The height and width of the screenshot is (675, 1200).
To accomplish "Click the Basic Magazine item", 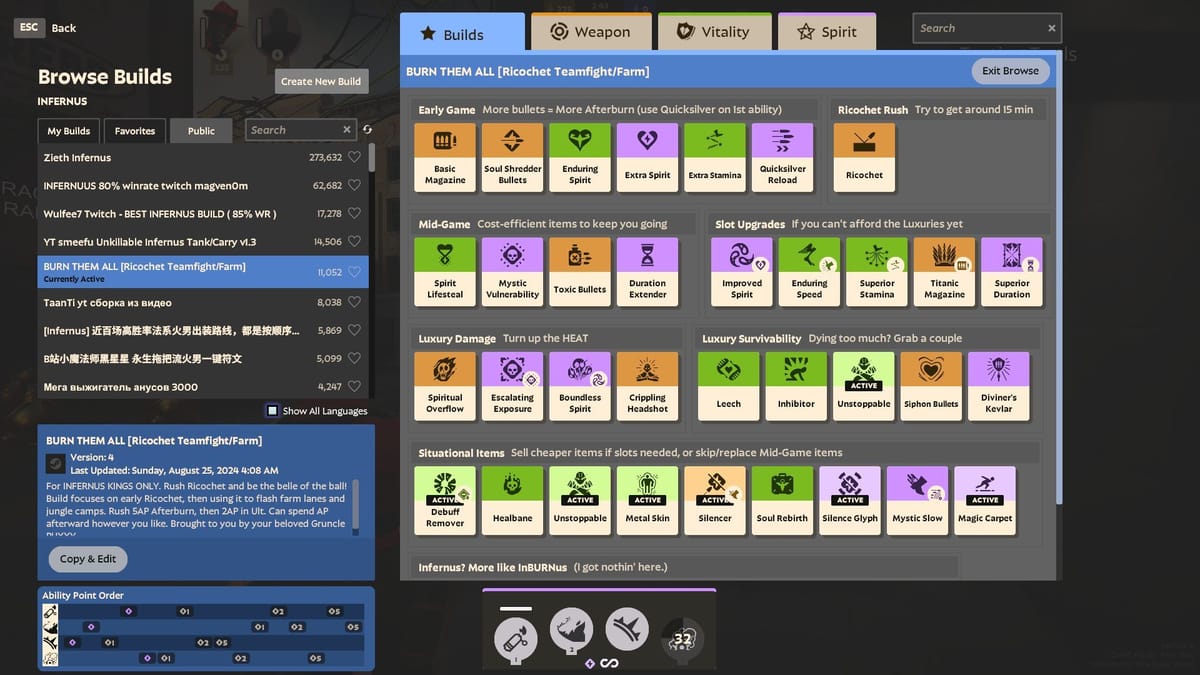I will click(445, 155).
